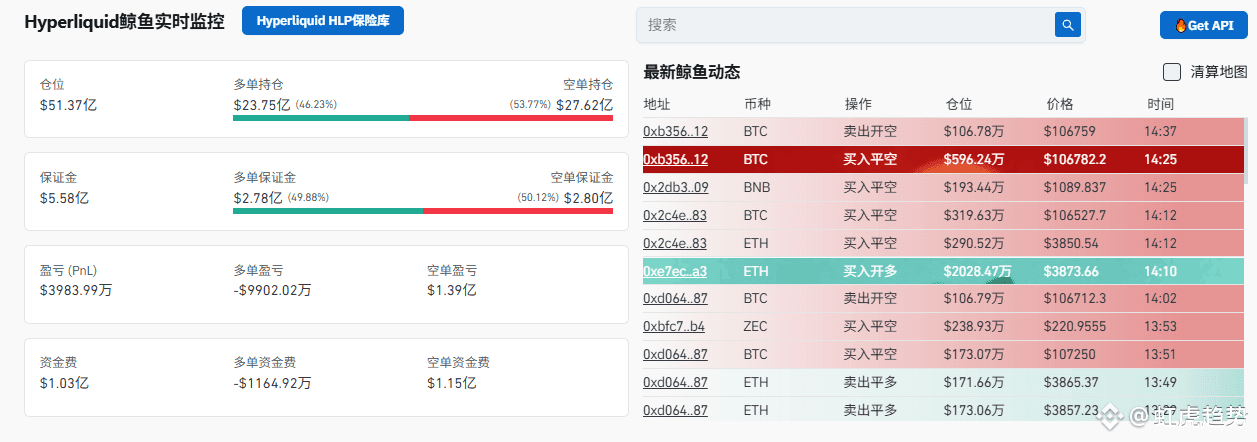This screenshot has width=1257, height=442.
Task: Open address 0xbfc7..b4 ZEC row
Action: 674,326
